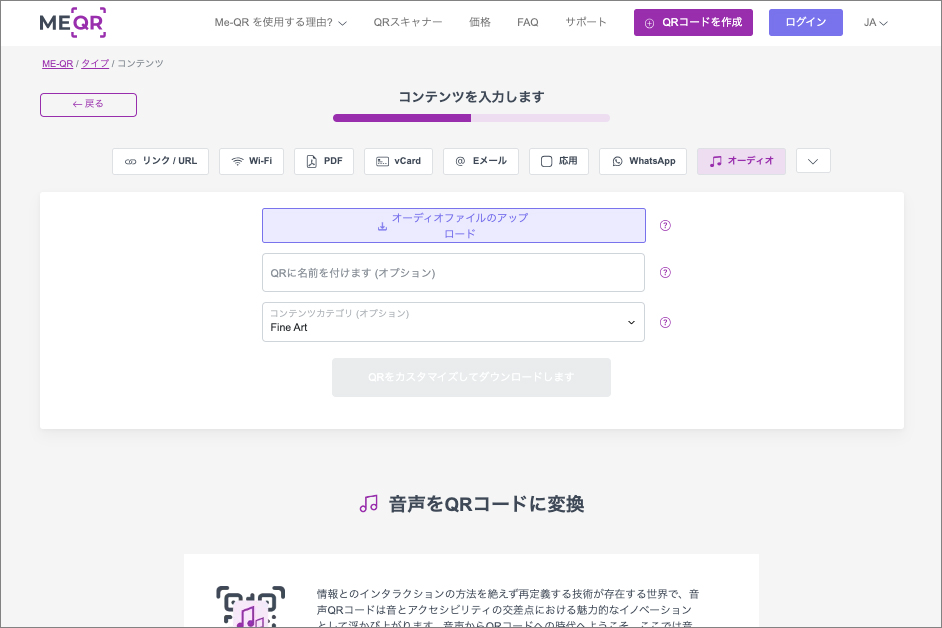
Task: Click the オーディオファイルのアップロード upload area
Action: (453, 226)
